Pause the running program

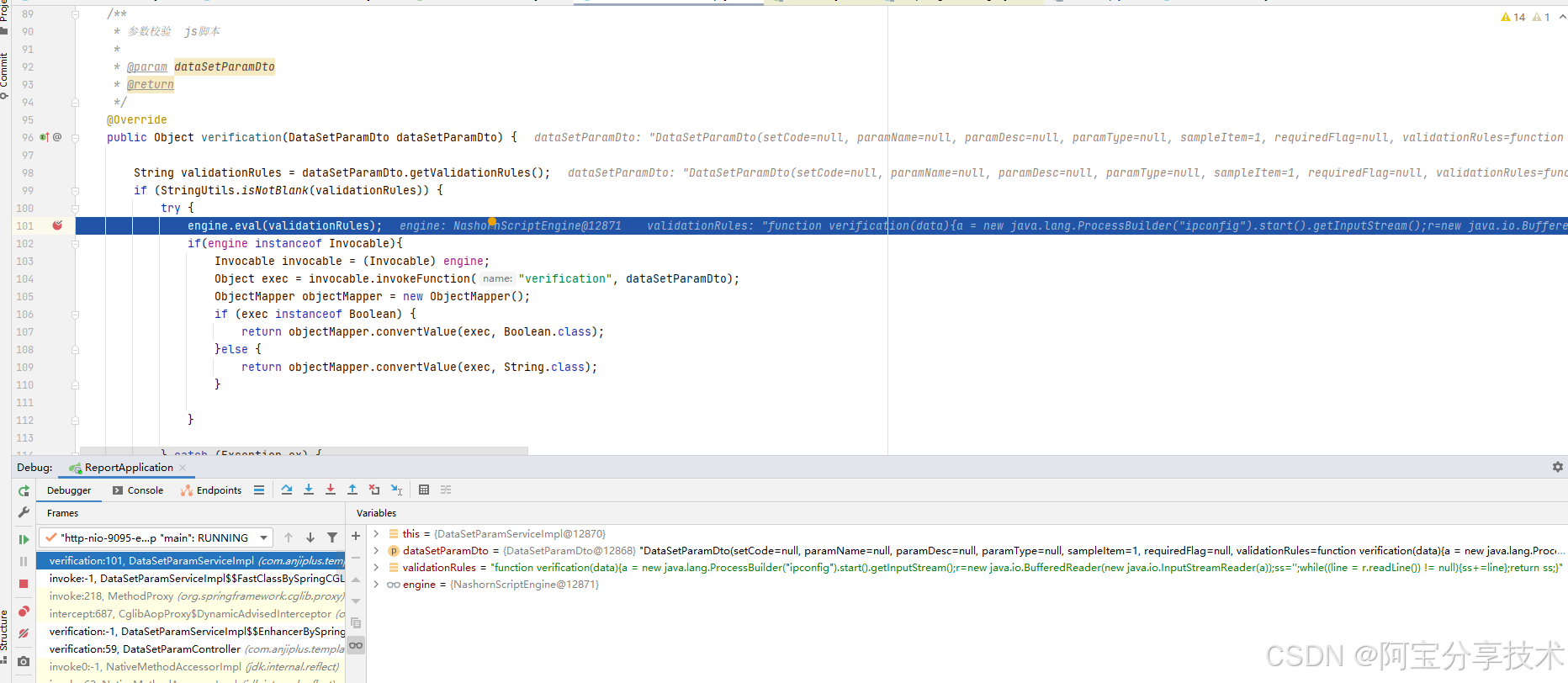24,561
